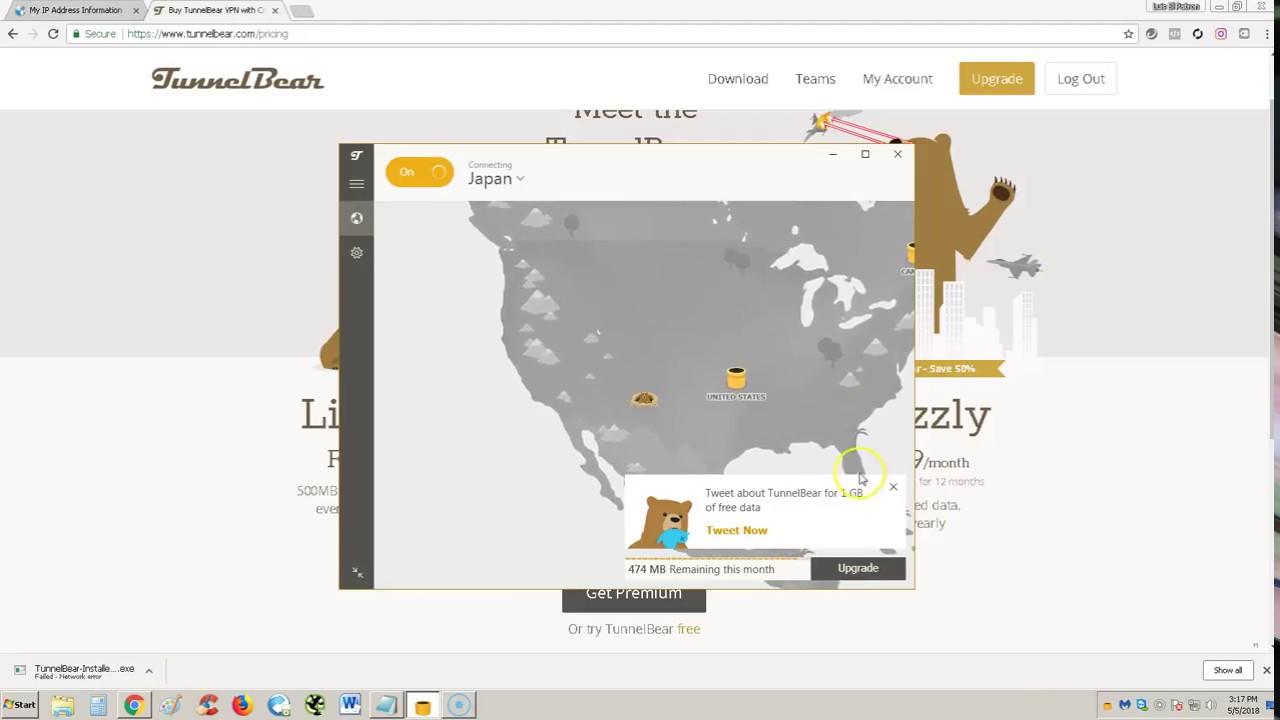Open TunnelBear settings gear in sidebar
The height and width of the screenshot is (720, 1280).
tap(357, 253)
